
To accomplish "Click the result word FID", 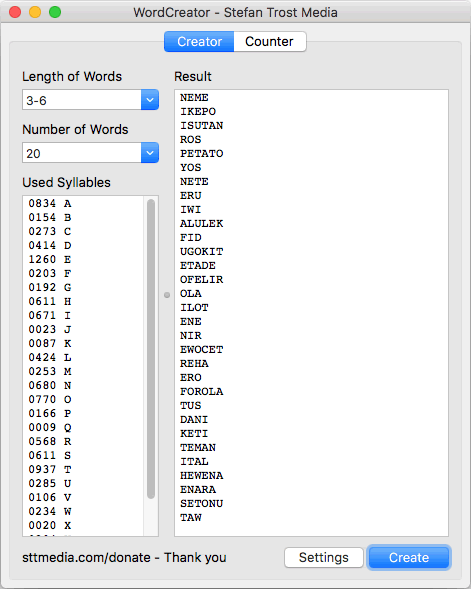I will coord(191,238).
